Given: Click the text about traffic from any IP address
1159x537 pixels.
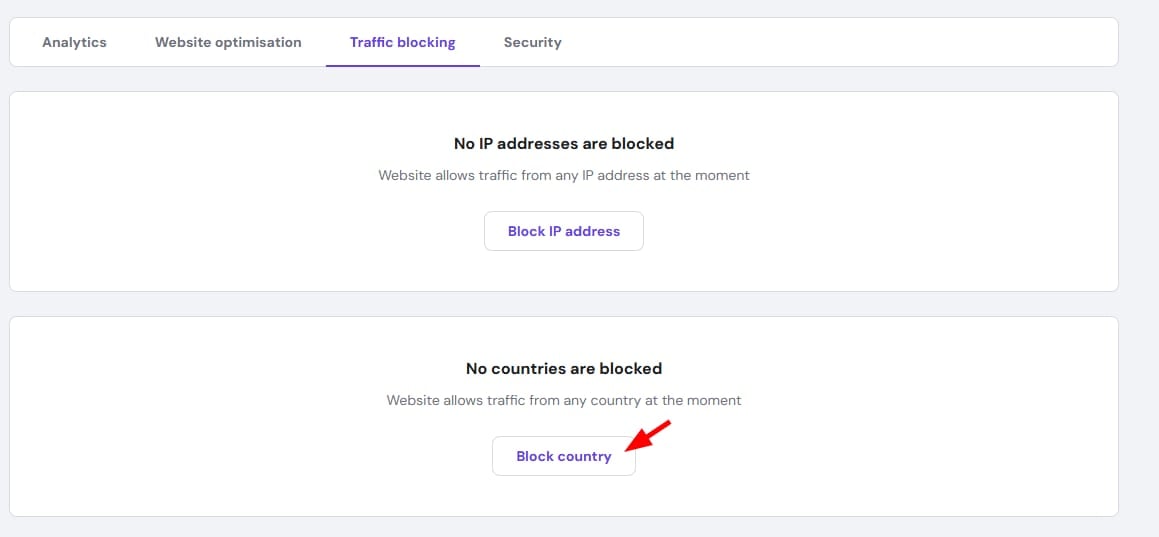Looking at the screenshot, I should 564,176.
